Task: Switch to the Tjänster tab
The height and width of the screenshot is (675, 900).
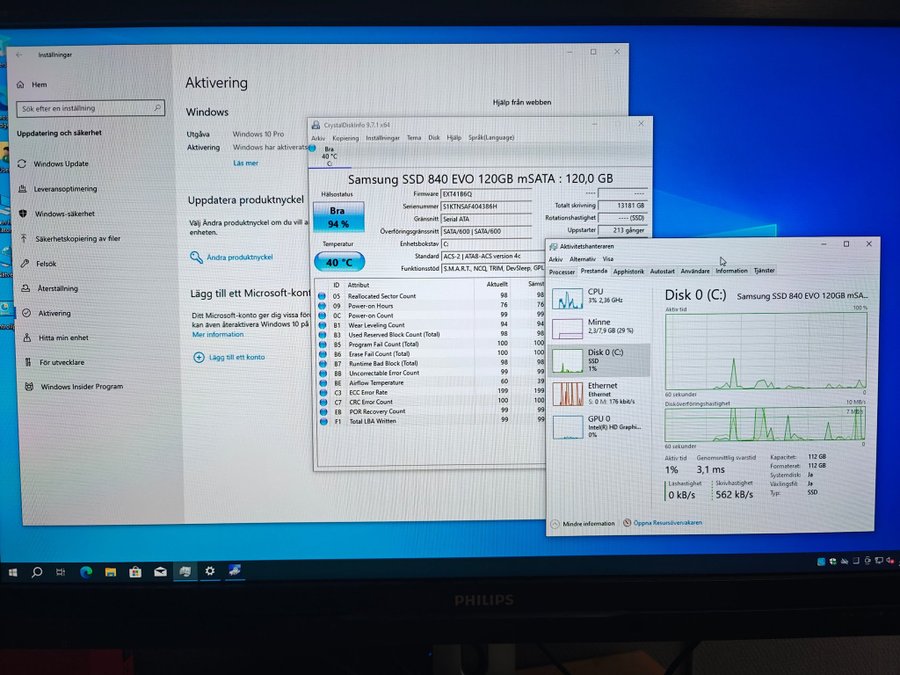Action: coord(764,270)
